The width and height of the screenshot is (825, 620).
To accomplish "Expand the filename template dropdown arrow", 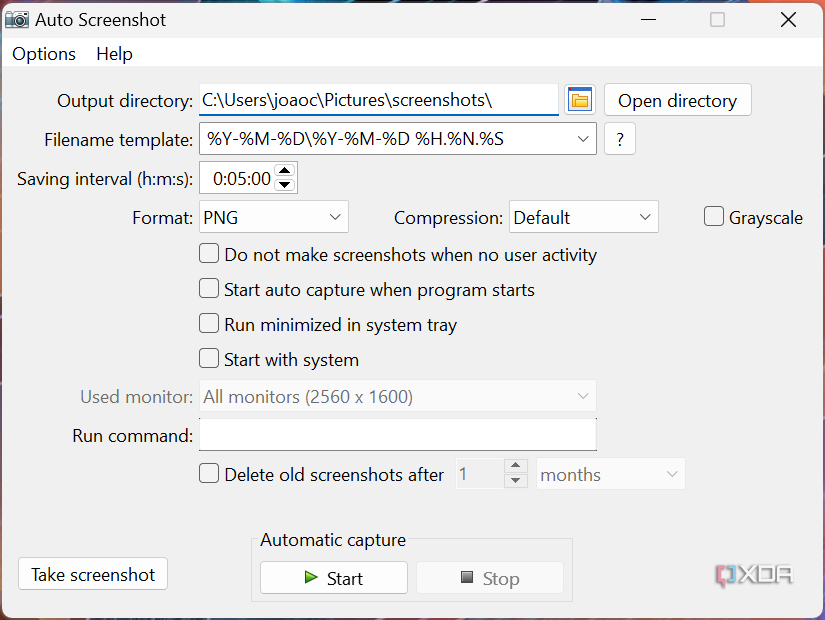I will pyautogui.click(x=583, y=139).
